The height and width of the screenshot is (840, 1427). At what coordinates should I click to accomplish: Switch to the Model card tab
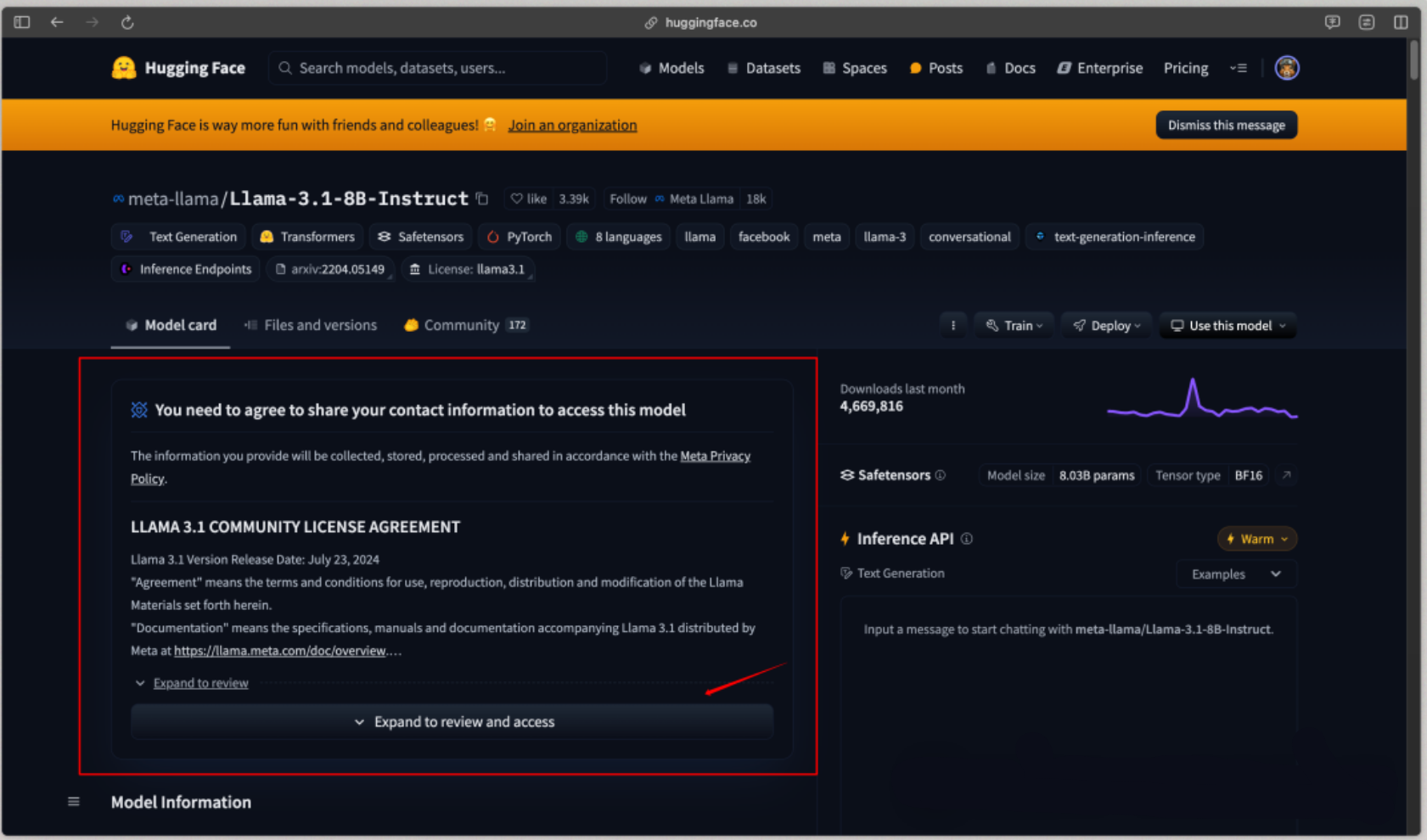(x=171, y=325)
